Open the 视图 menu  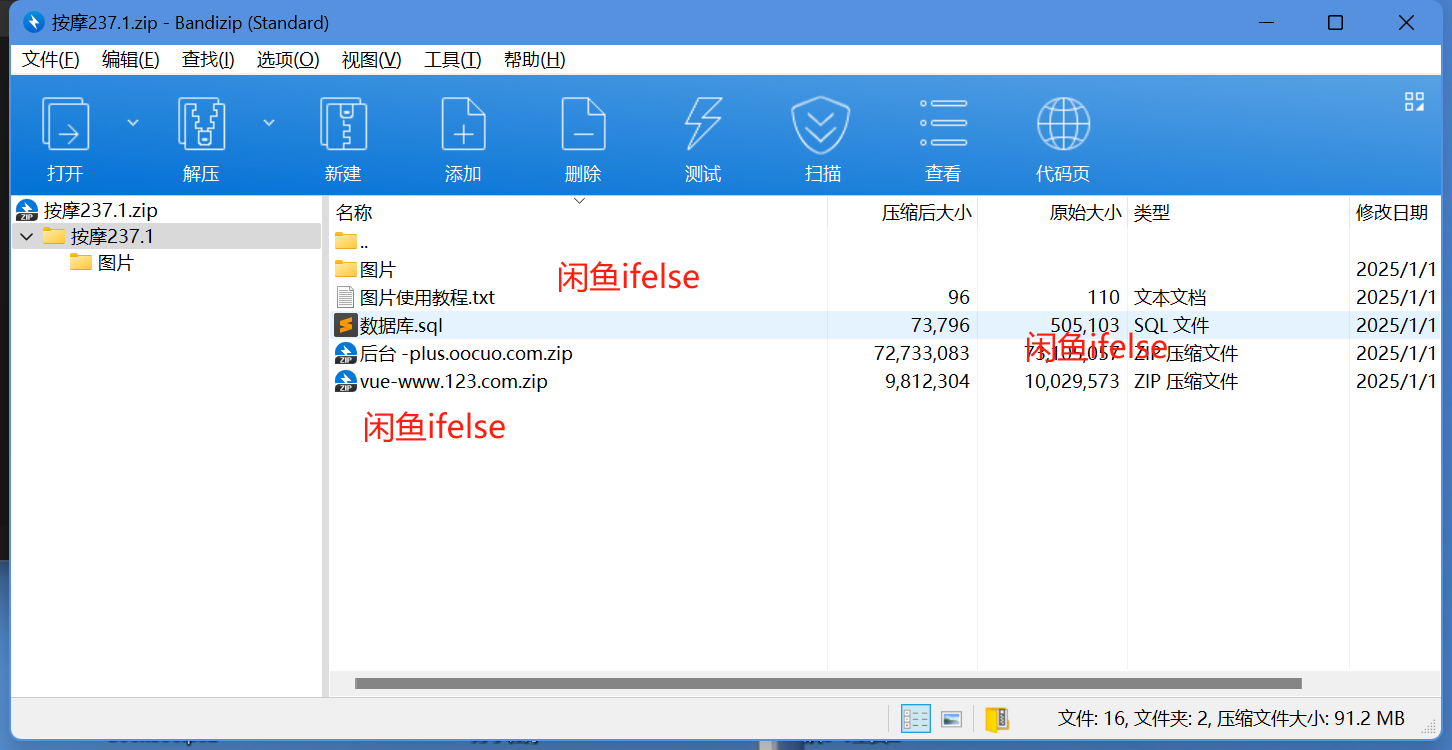click(x=370, y=60)
